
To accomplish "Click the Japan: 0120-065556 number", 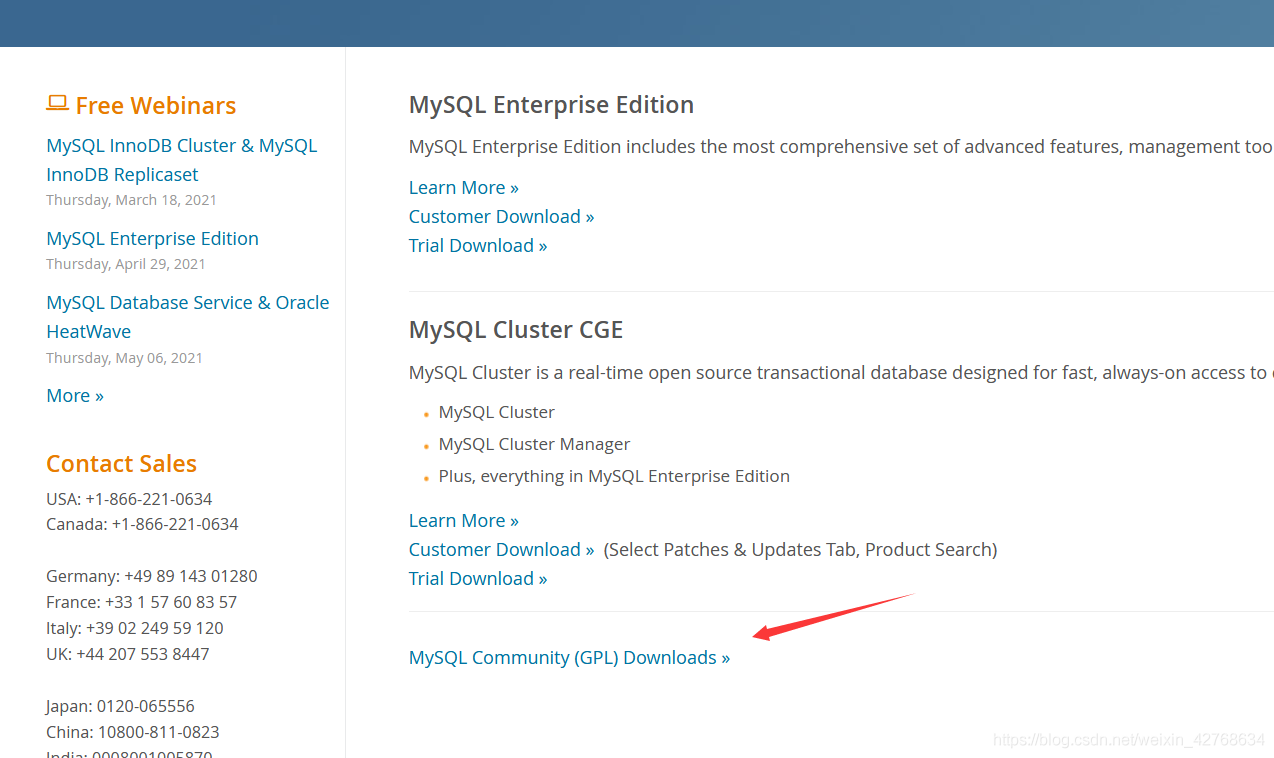I will (120, 706).
